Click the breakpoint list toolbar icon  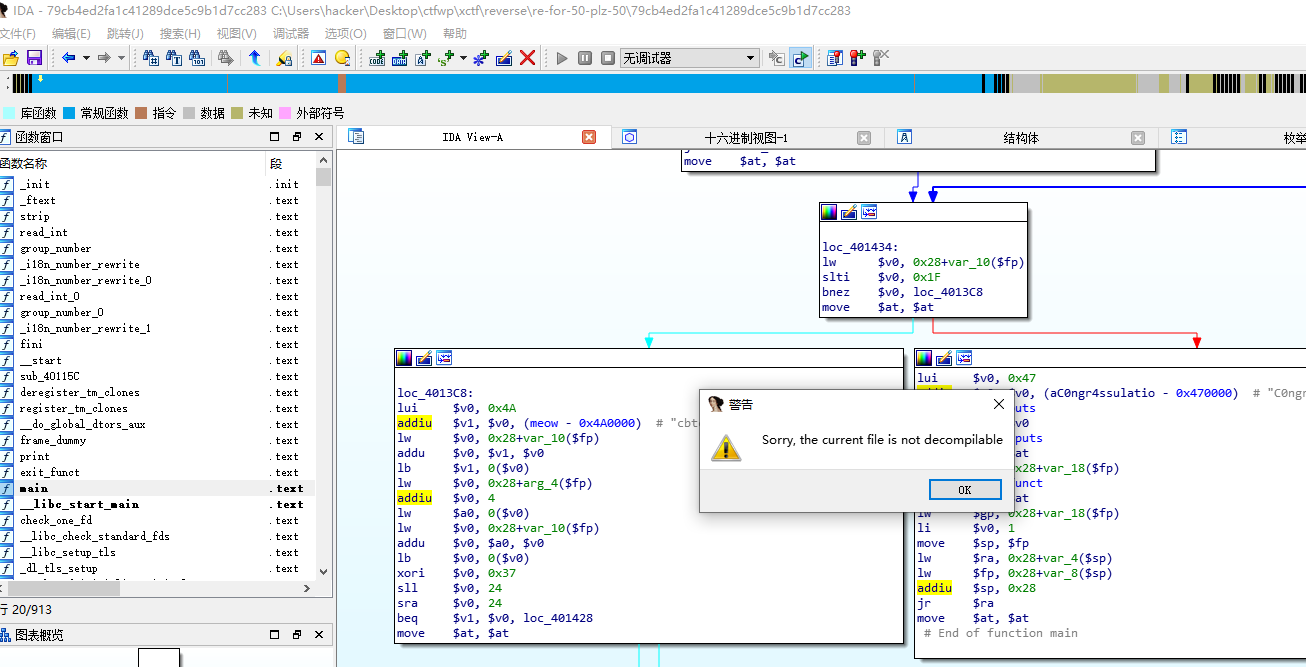point(835,58)
